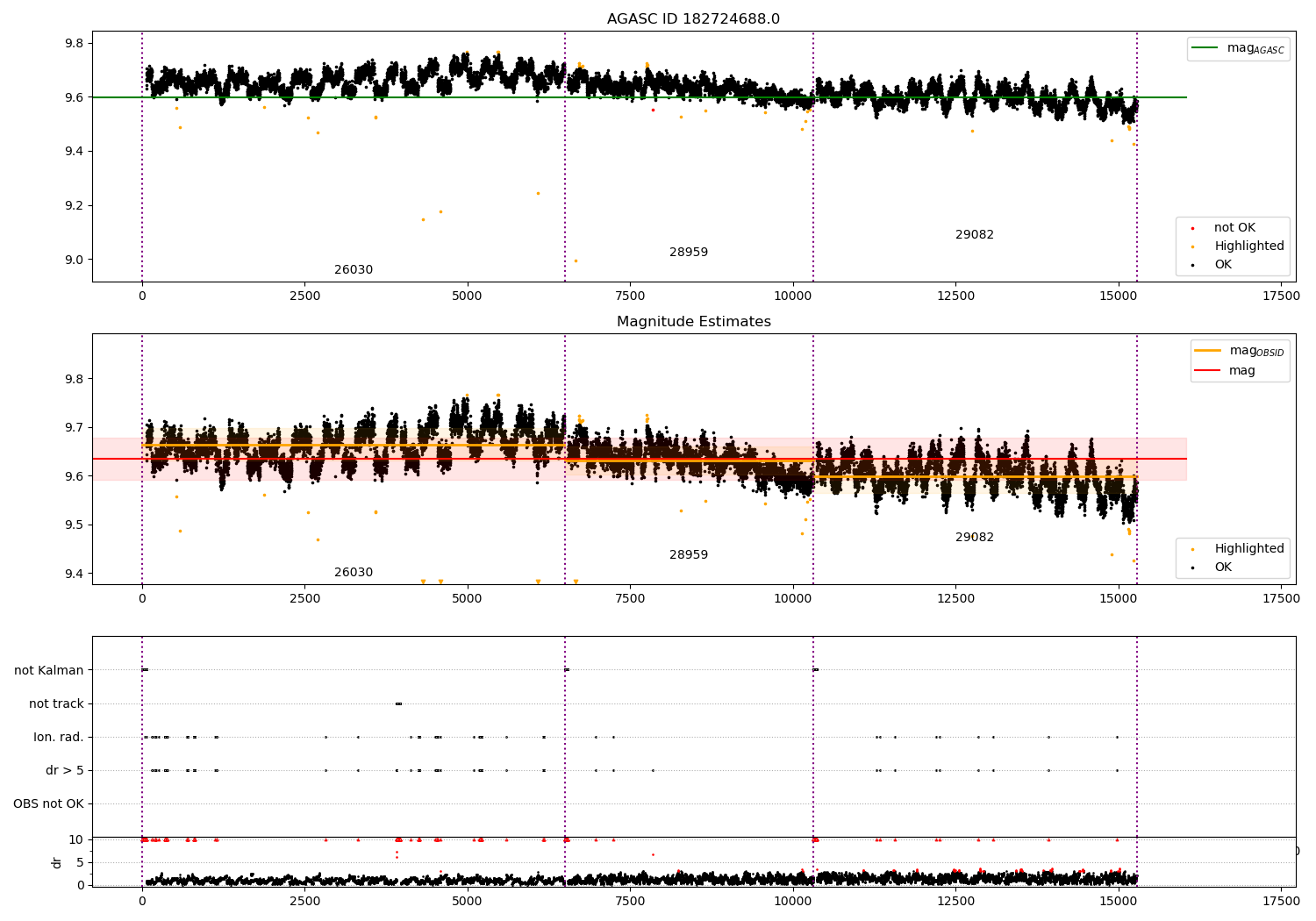Select the mag OBSID legend label

point(1256,351)
